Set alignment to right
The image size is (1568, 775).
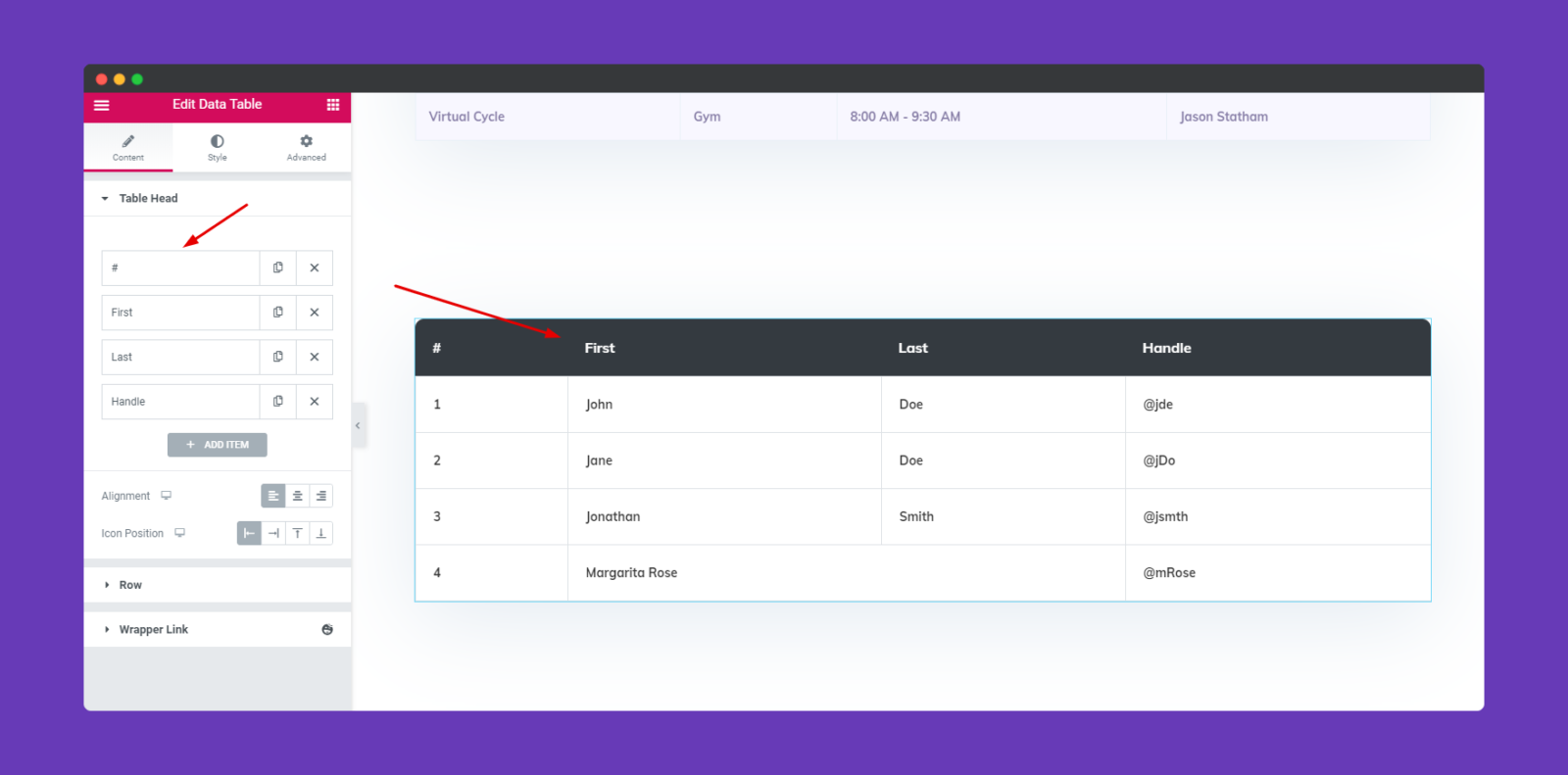click(x=321, y=496)
